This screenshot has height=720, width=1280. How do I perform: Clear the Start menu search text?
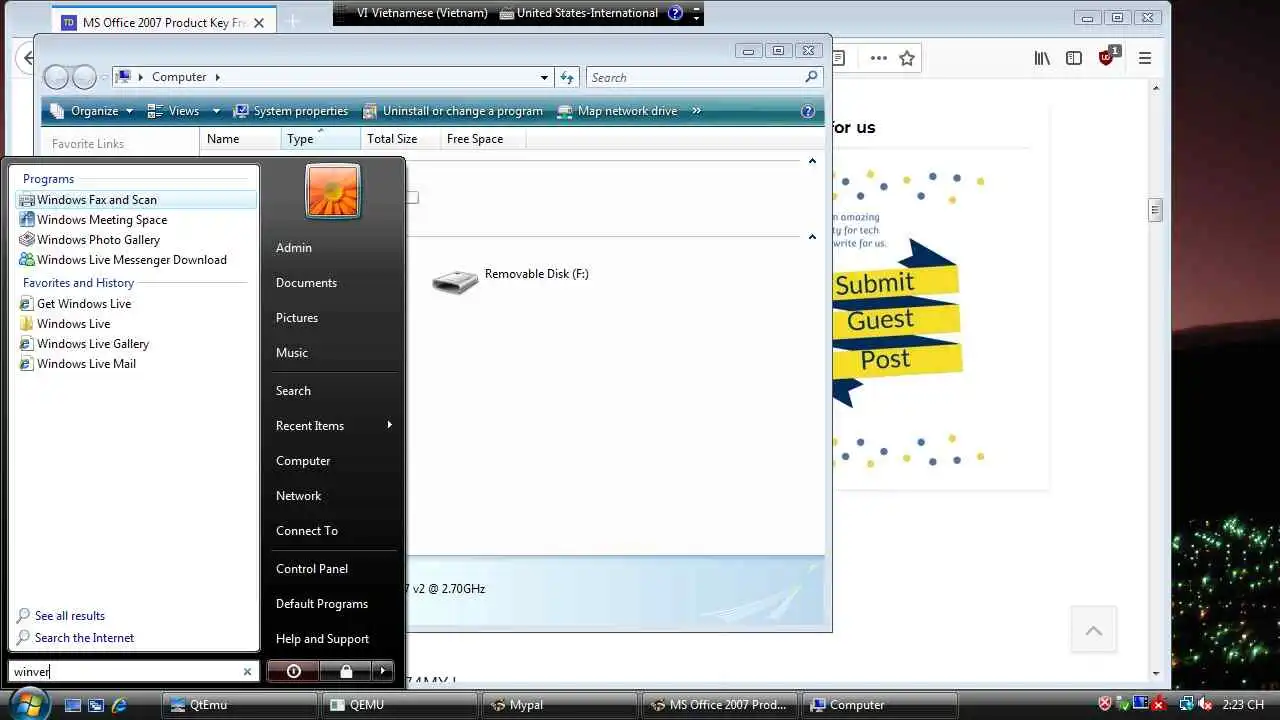[248, 672]
